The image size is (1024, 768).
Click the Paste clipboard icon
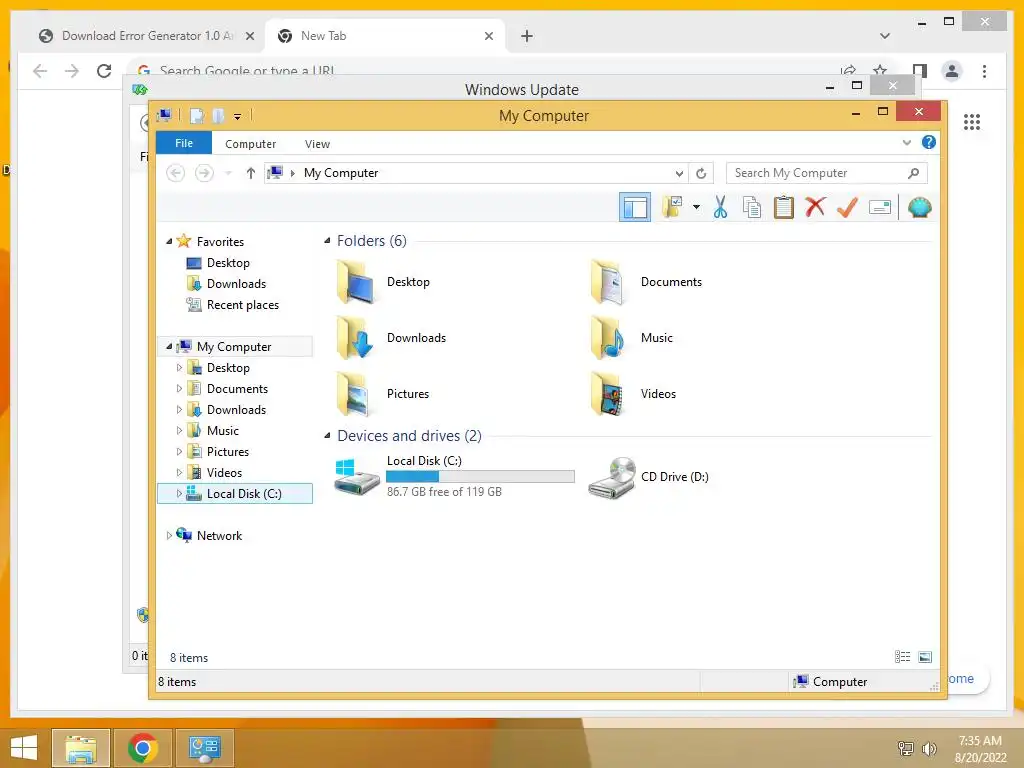[784, 208]
